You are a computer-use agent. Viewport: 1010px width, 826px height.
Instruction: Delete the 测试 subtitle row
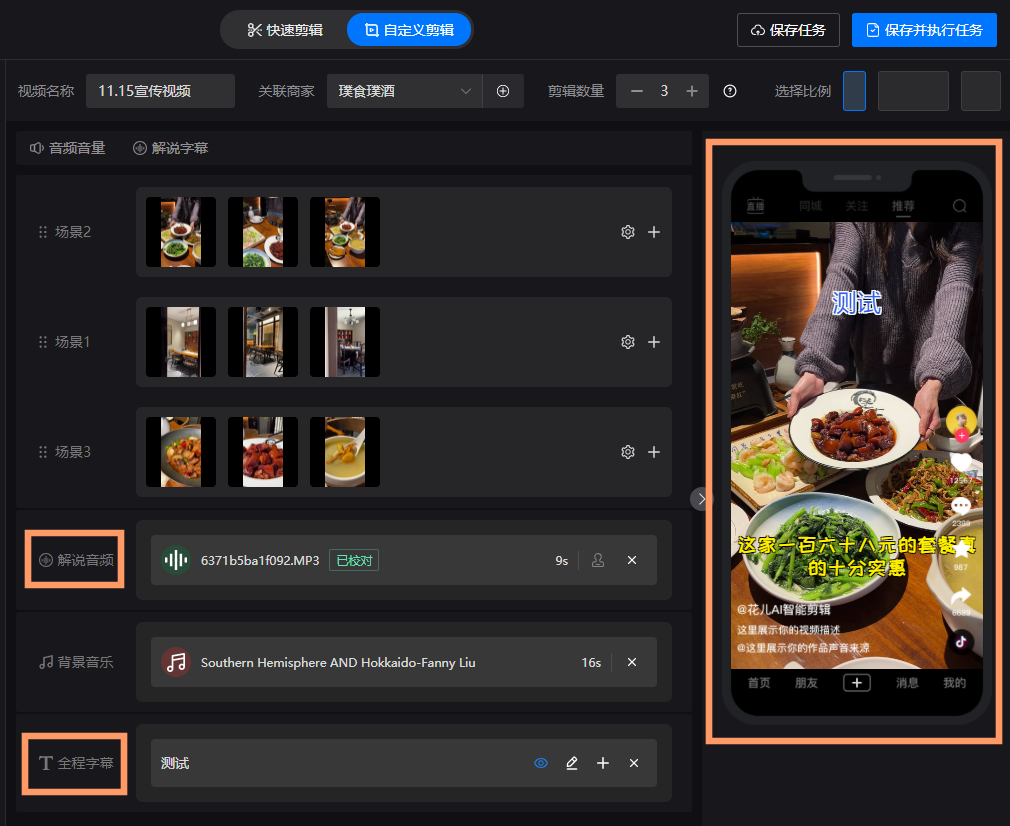click(634, 764)
